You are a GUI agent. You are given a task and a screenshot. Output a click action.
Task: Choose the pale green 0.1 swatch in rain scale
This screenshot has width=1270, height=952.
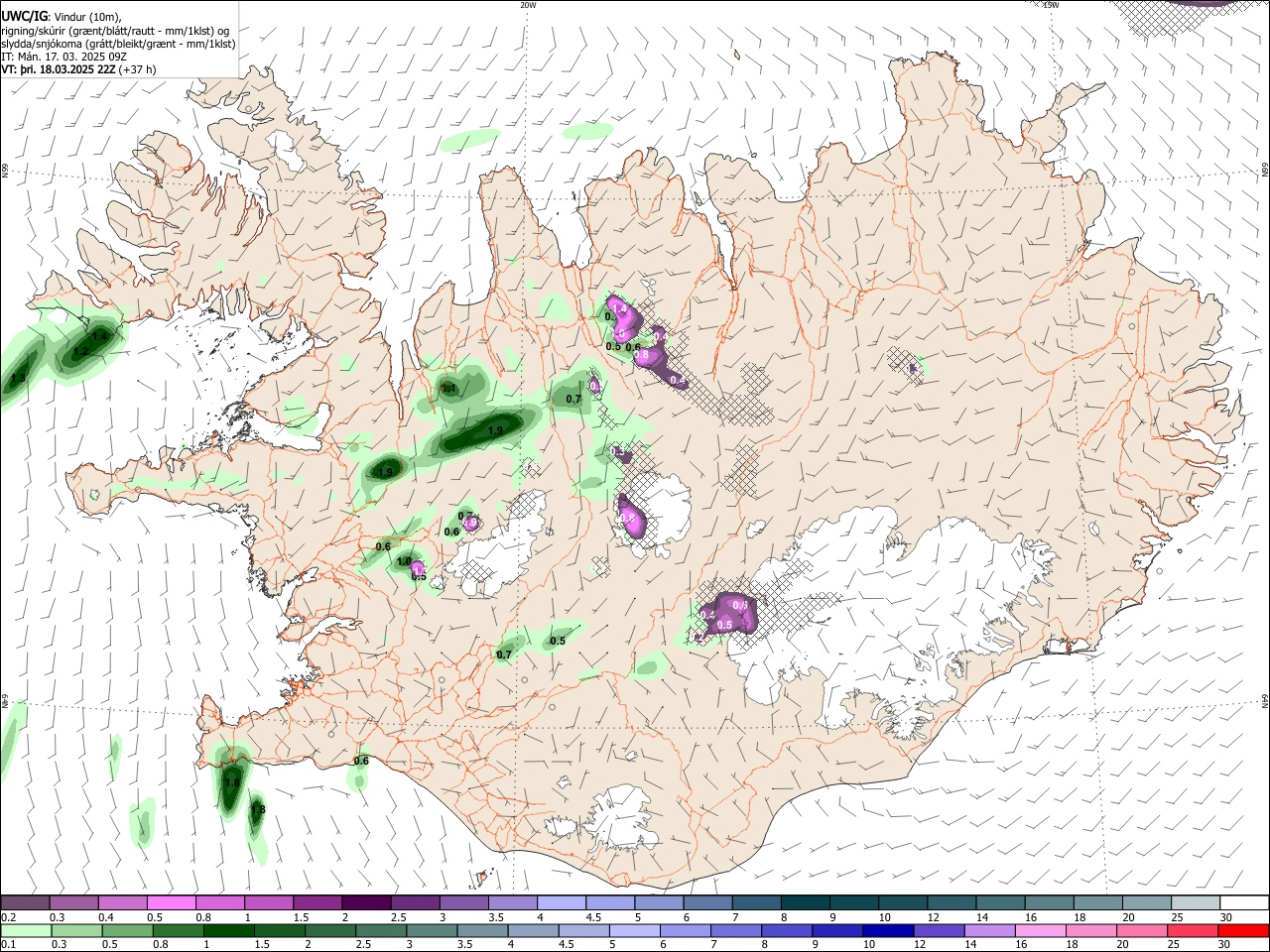coord(26,930)
